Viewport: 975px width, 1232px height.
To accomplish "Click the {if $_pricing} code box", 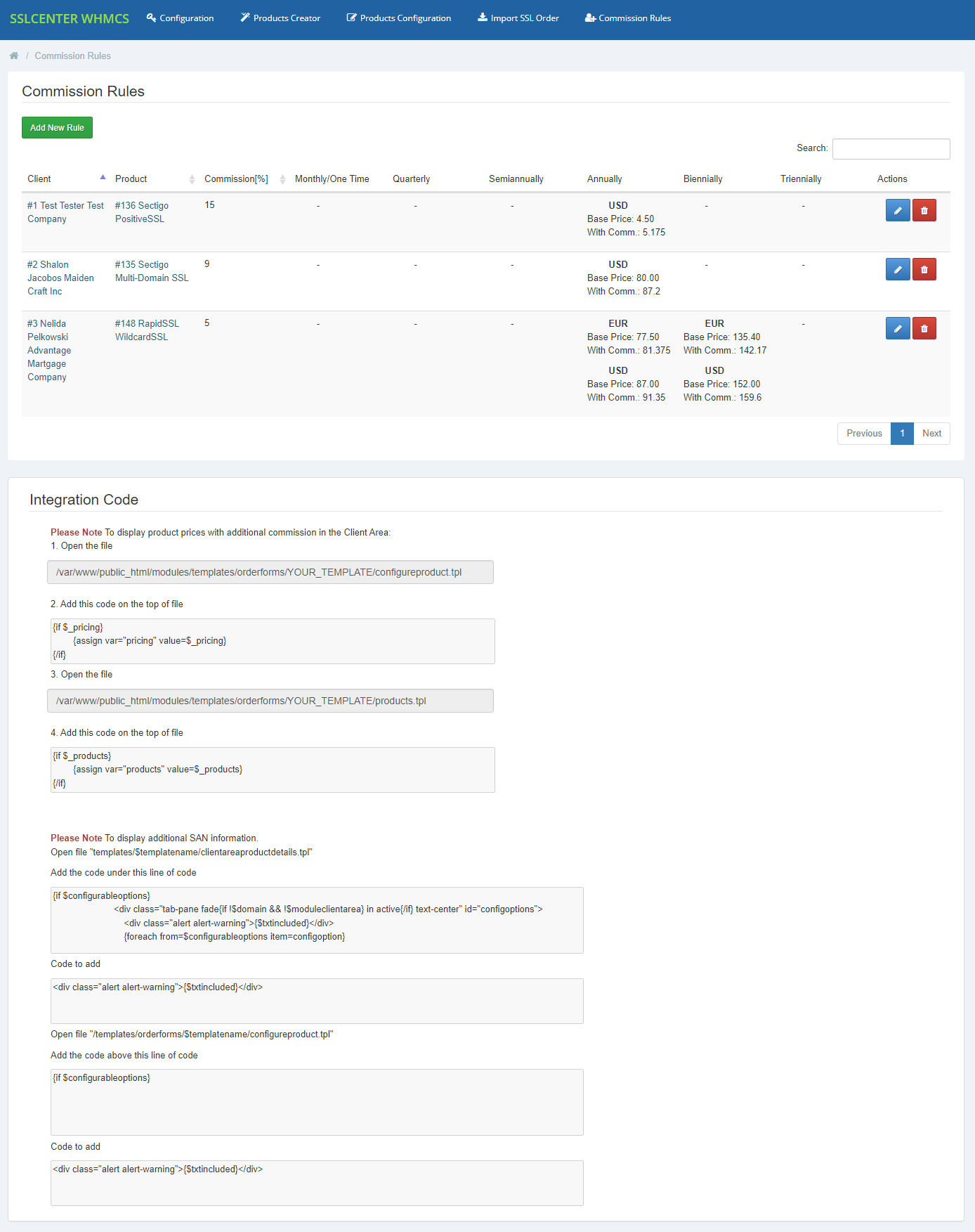I will 273,641.
